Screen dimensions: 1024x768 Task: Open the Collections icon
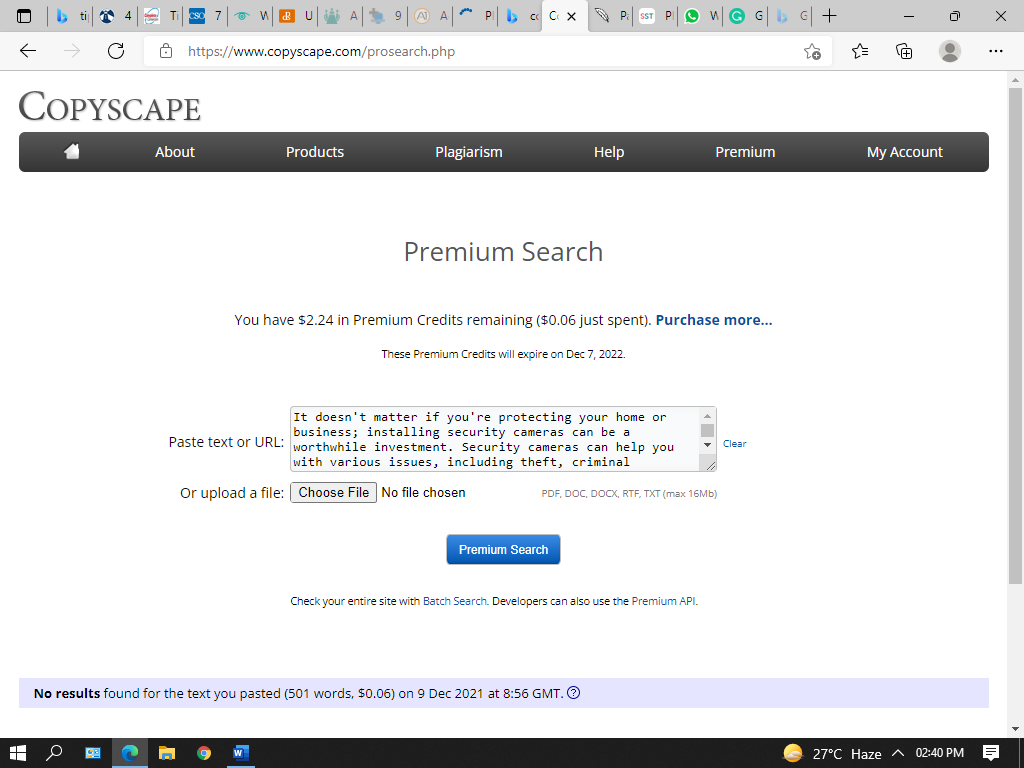point(904,51)
